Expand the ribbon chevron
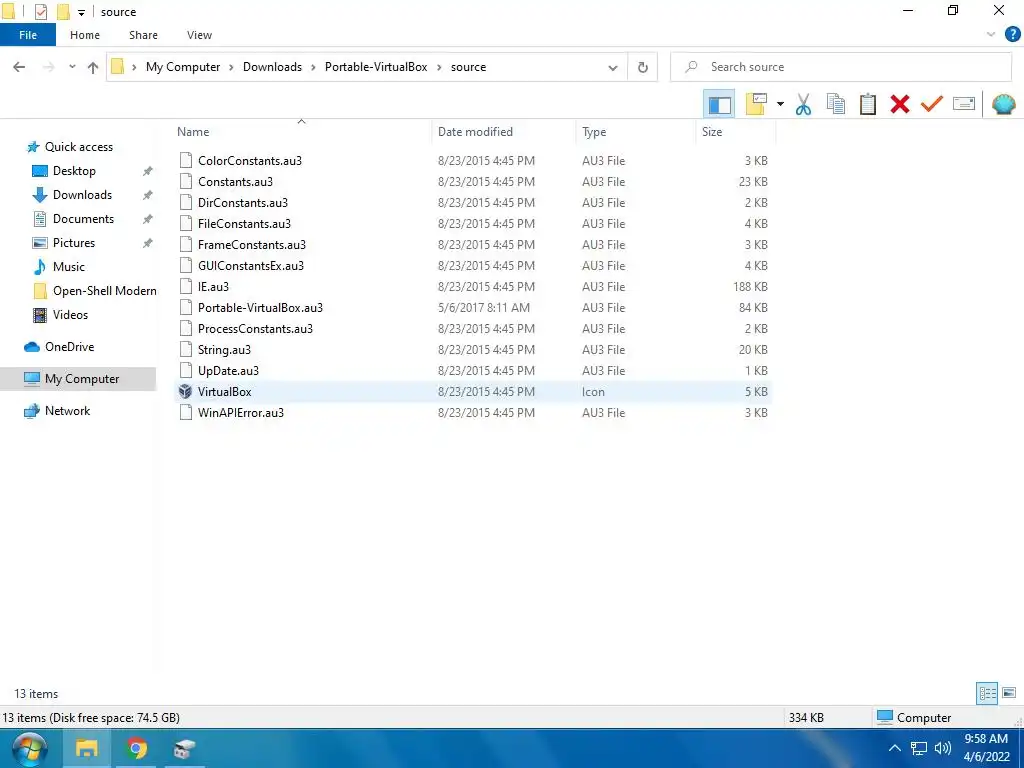Screen dimensions: 1024x768 tap(991, 35)
